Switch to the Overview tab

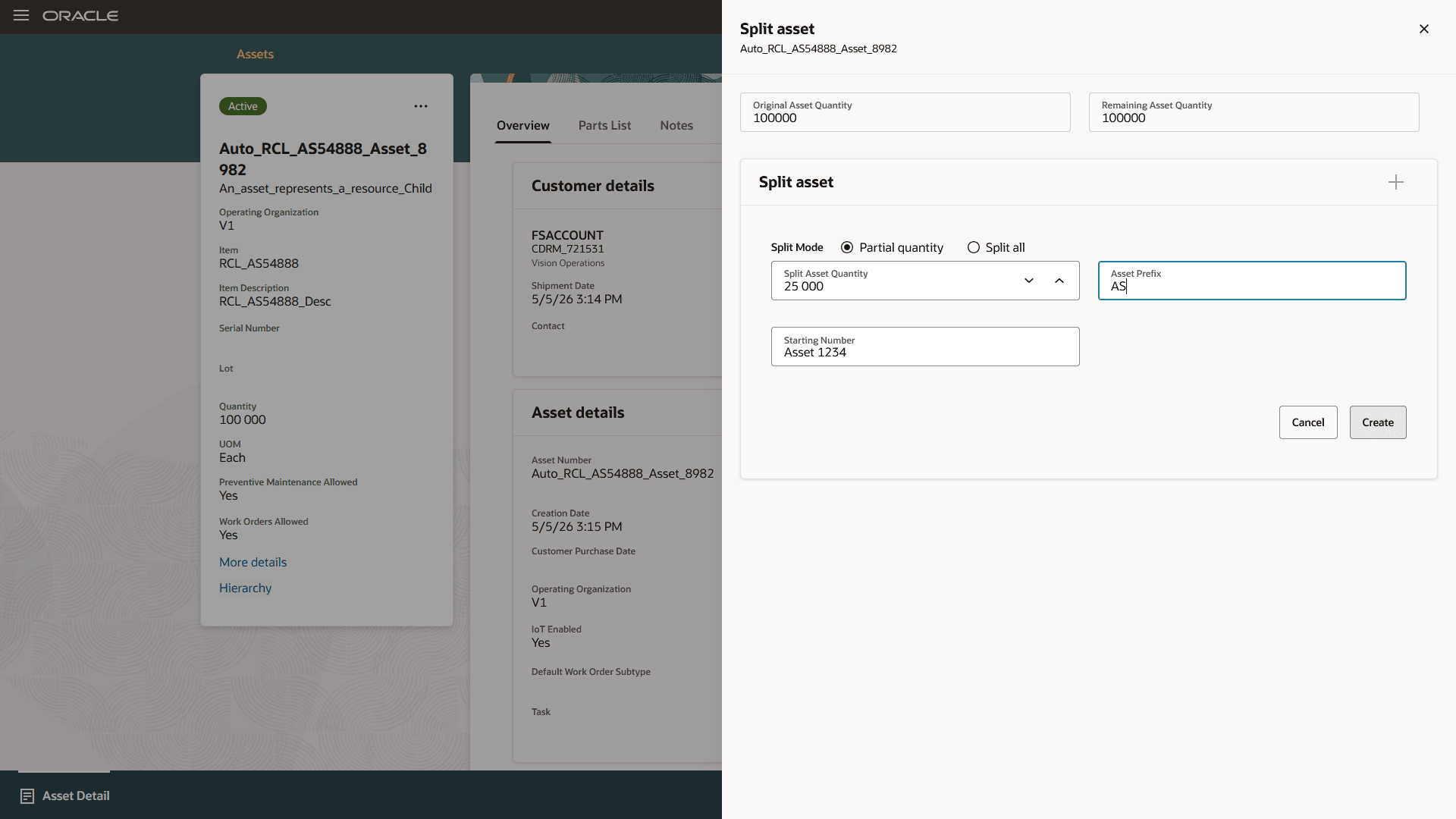[523, 126]
